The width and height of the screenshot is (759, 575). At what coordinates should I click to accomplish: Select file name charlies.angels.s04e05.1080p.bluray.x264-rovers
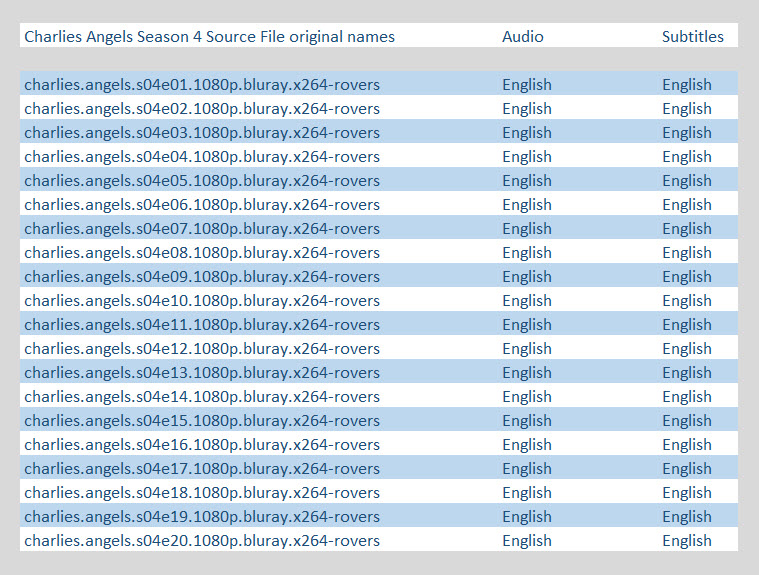202,181
